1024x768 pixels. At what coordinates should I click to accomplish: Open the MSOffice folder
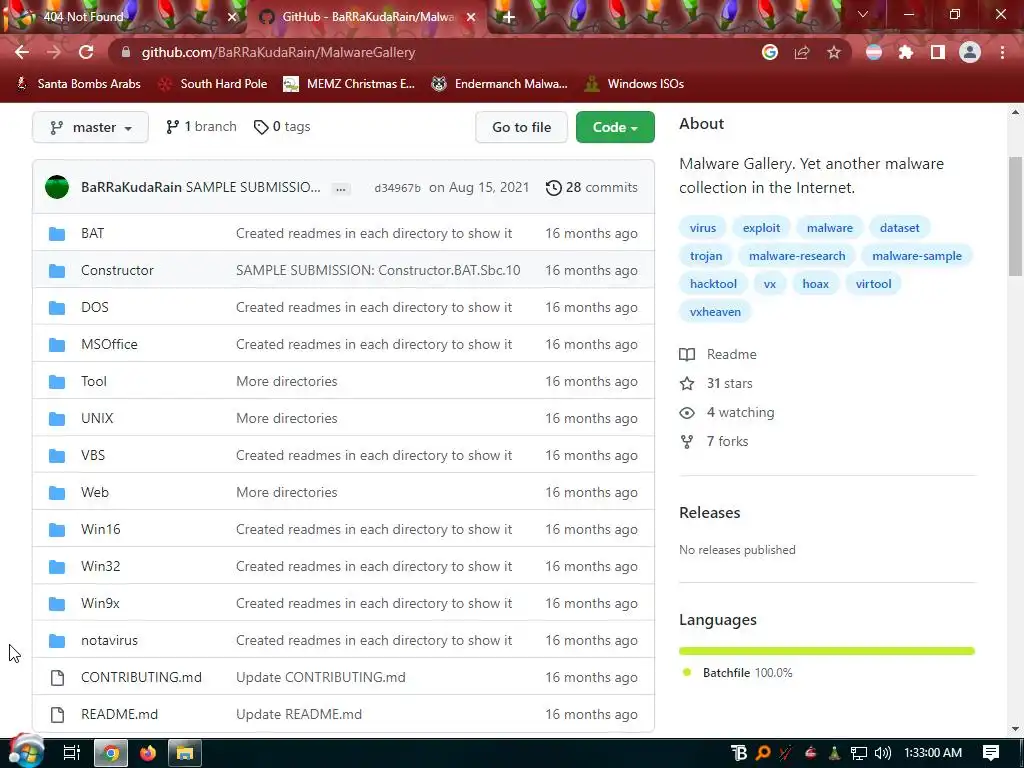pos(109,344)
